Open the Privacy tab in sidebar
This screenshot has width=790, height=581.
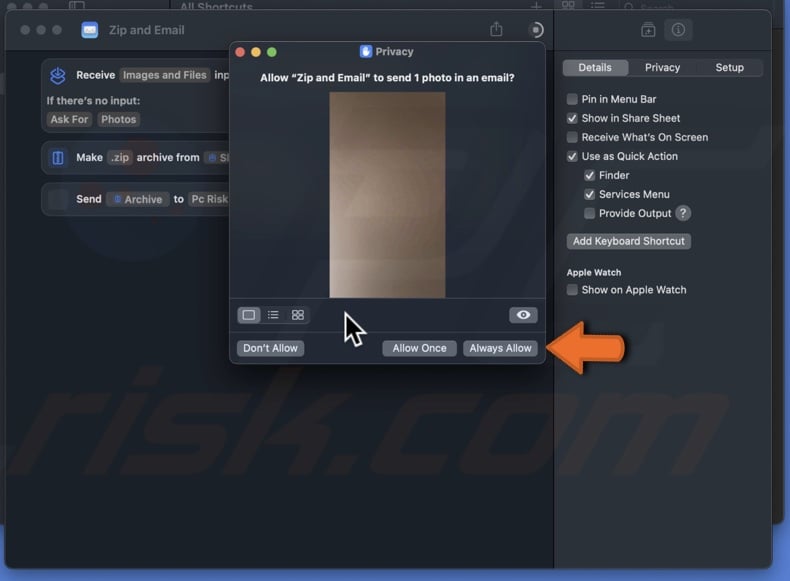click(x=662, y=68)
